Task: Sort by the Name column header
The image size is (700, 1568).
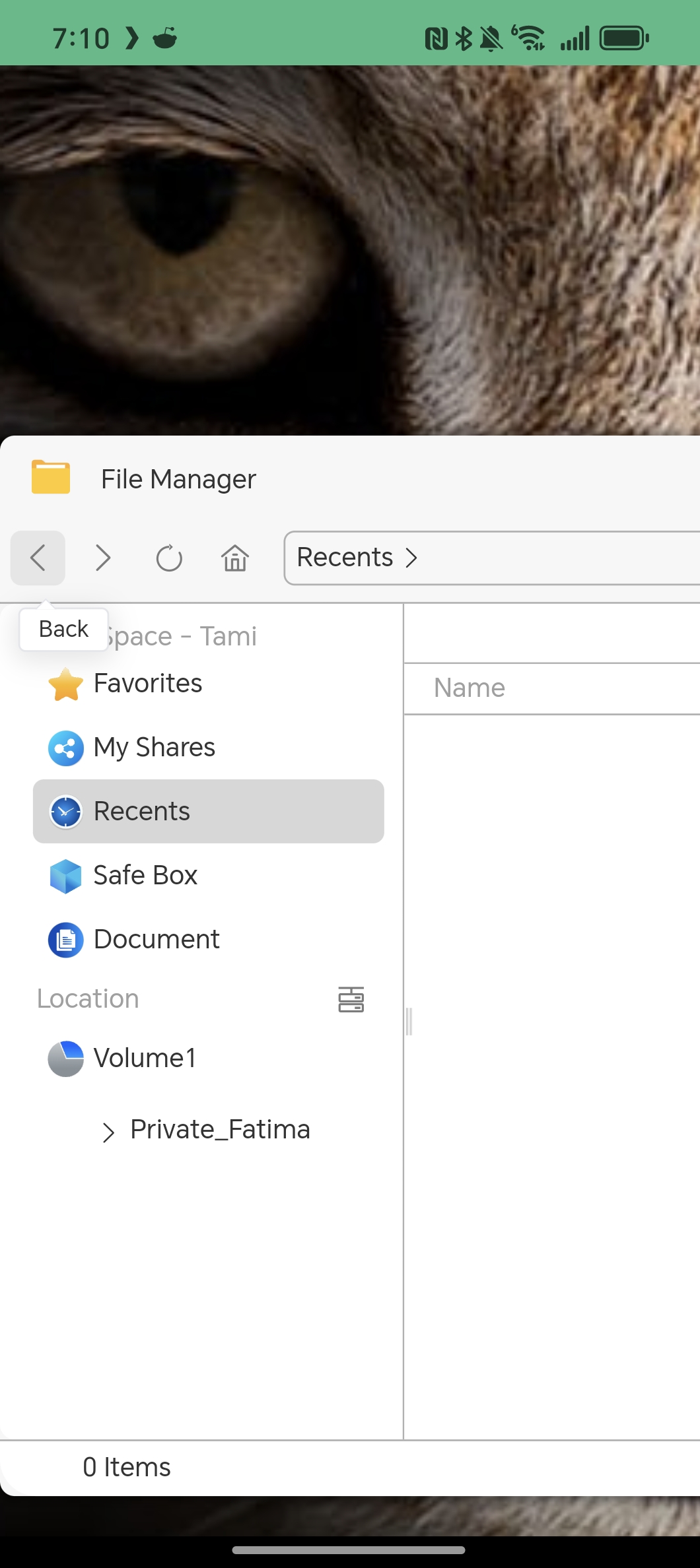Action: (470, 688)
